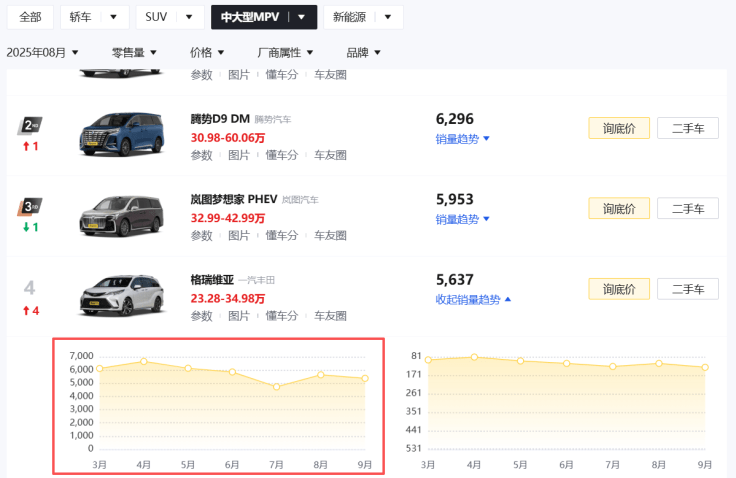Open the 中大型MPV dropdown arrow
Screen dimensions: 736x478
tap(301, 17)
